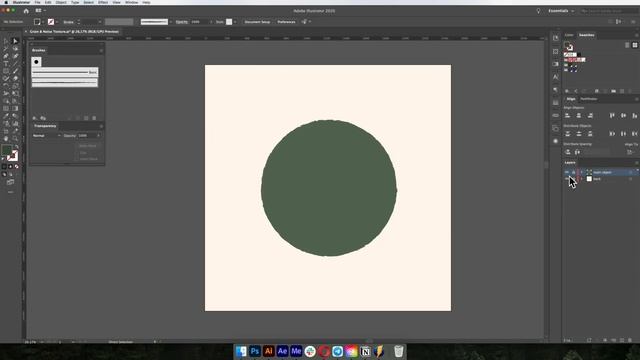640x360 pixels.
Task: Switch to the Pathfinder tab
Action: coord(589,99)
